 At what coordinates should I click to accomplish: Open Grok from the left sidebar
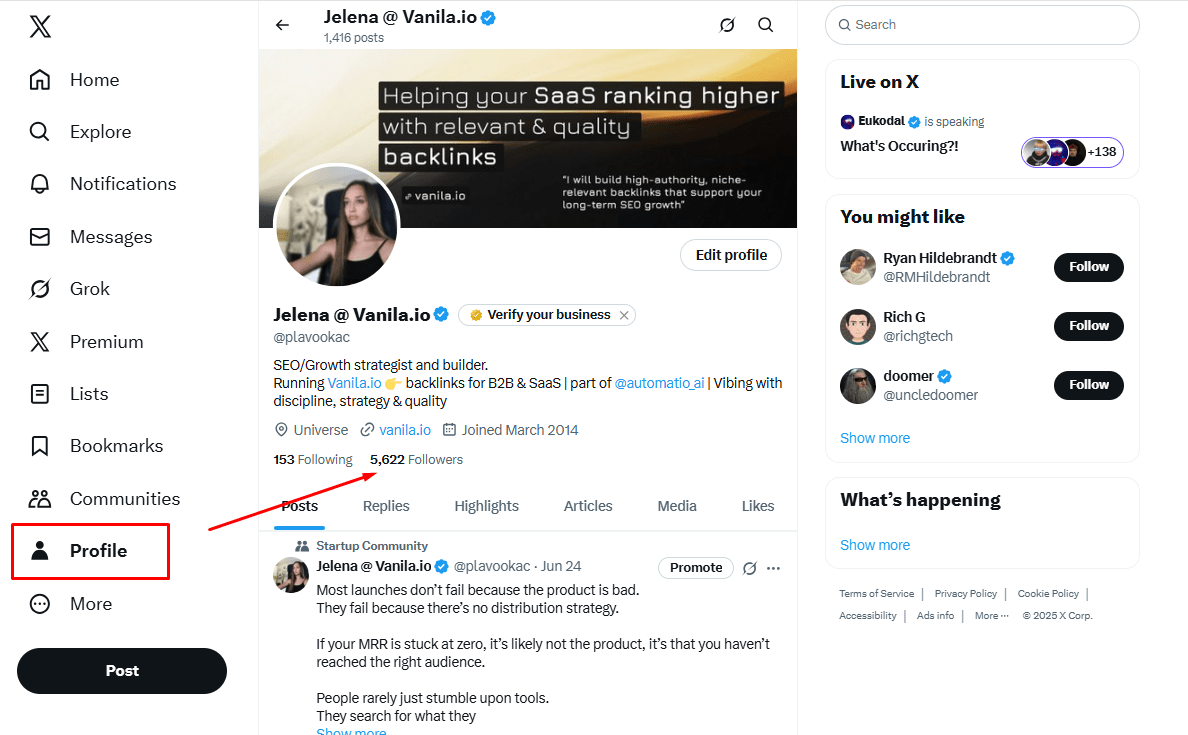[x=40, y=288]
